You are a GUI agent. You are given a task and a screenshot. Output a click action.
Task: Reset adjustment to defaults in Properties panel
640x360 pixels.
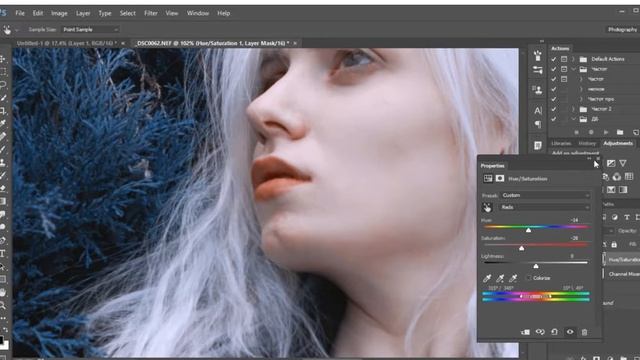(x=555, y=332)
